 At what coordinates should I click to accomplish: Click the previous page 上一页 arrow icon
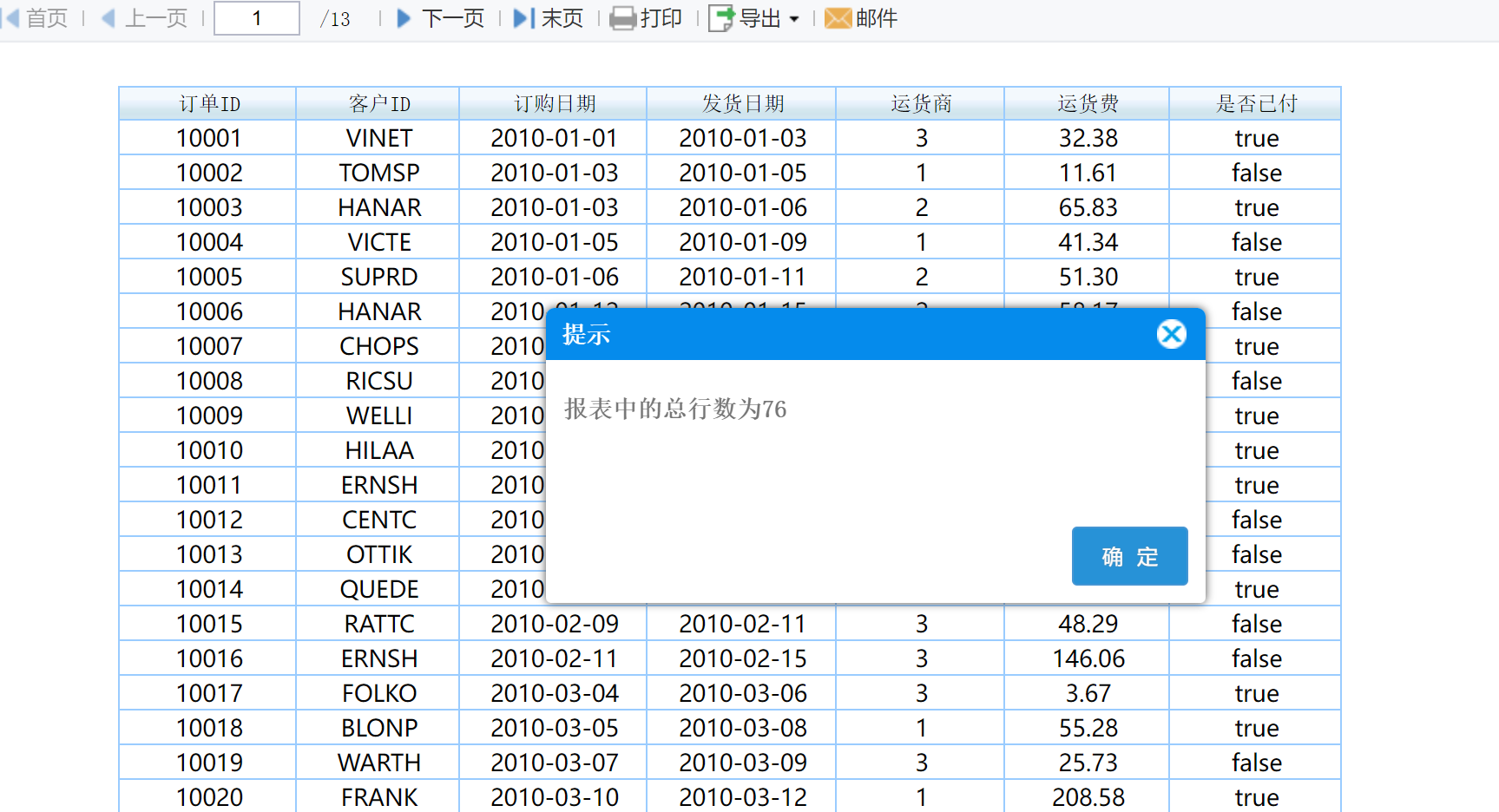[108, 18]
